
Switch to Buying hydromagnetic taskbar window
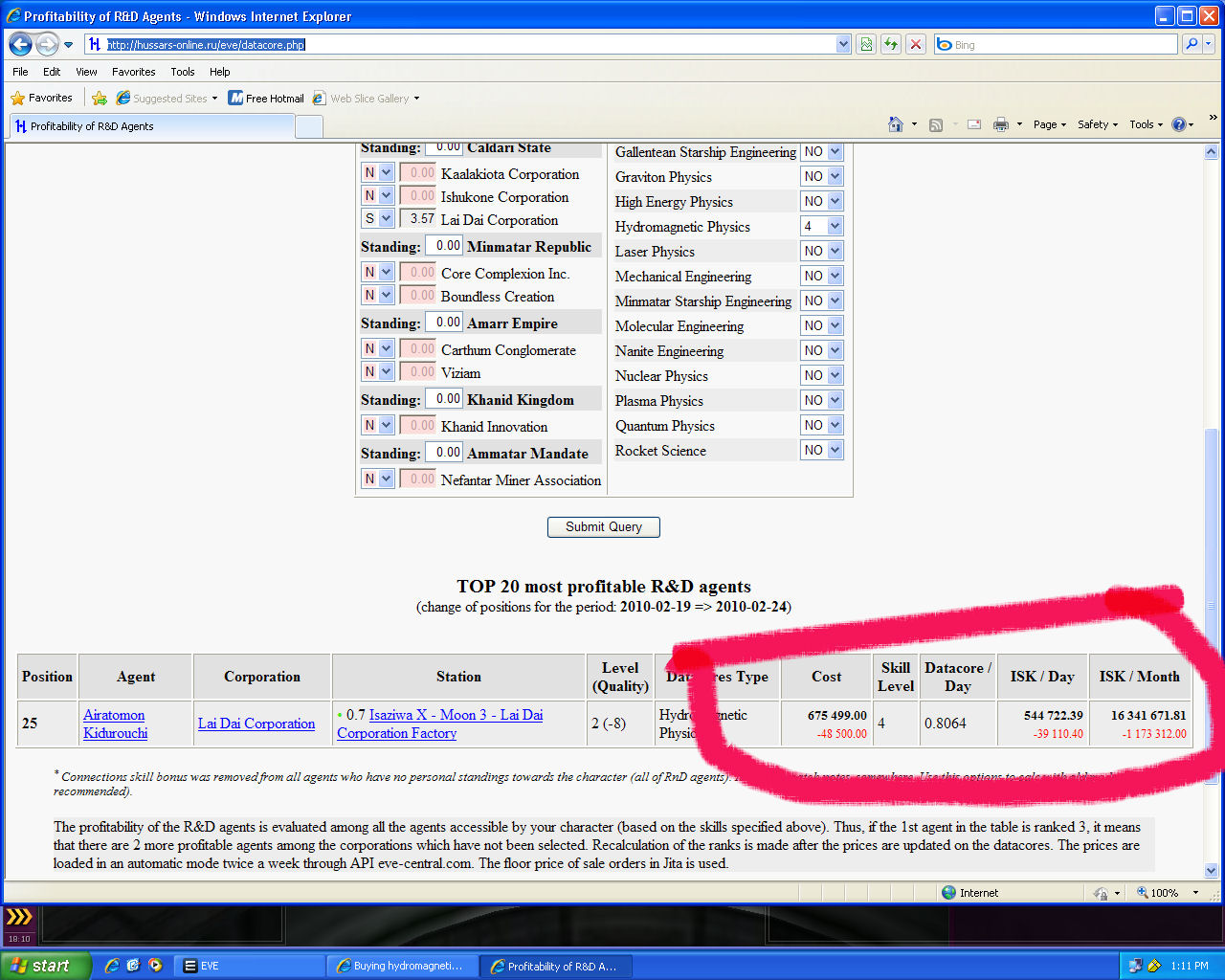point(404,966)
